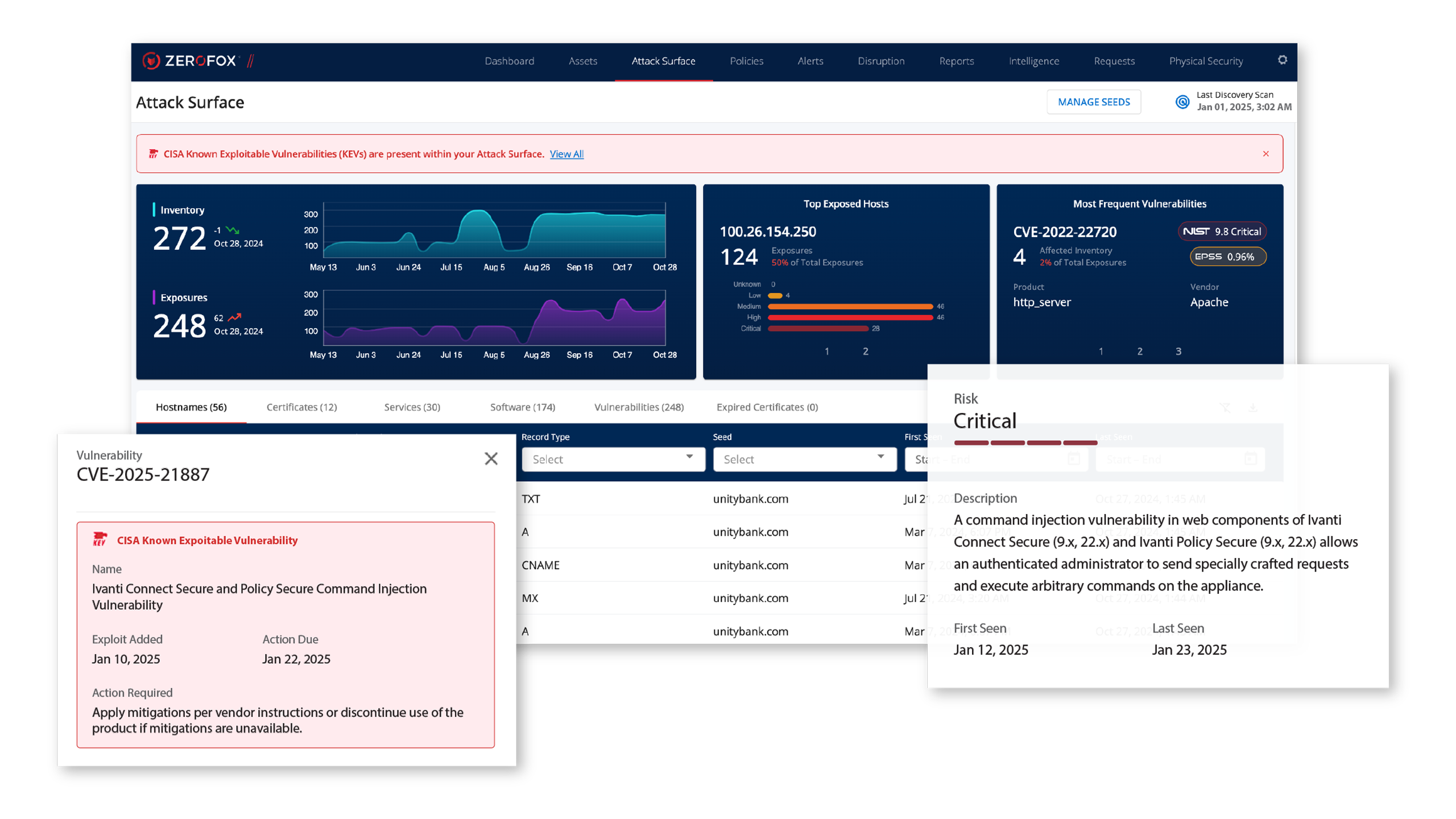Go to page 2 of Most Frequent Vulnerabilities
The image size is (1456, 819).
(x=1139, y=351)
